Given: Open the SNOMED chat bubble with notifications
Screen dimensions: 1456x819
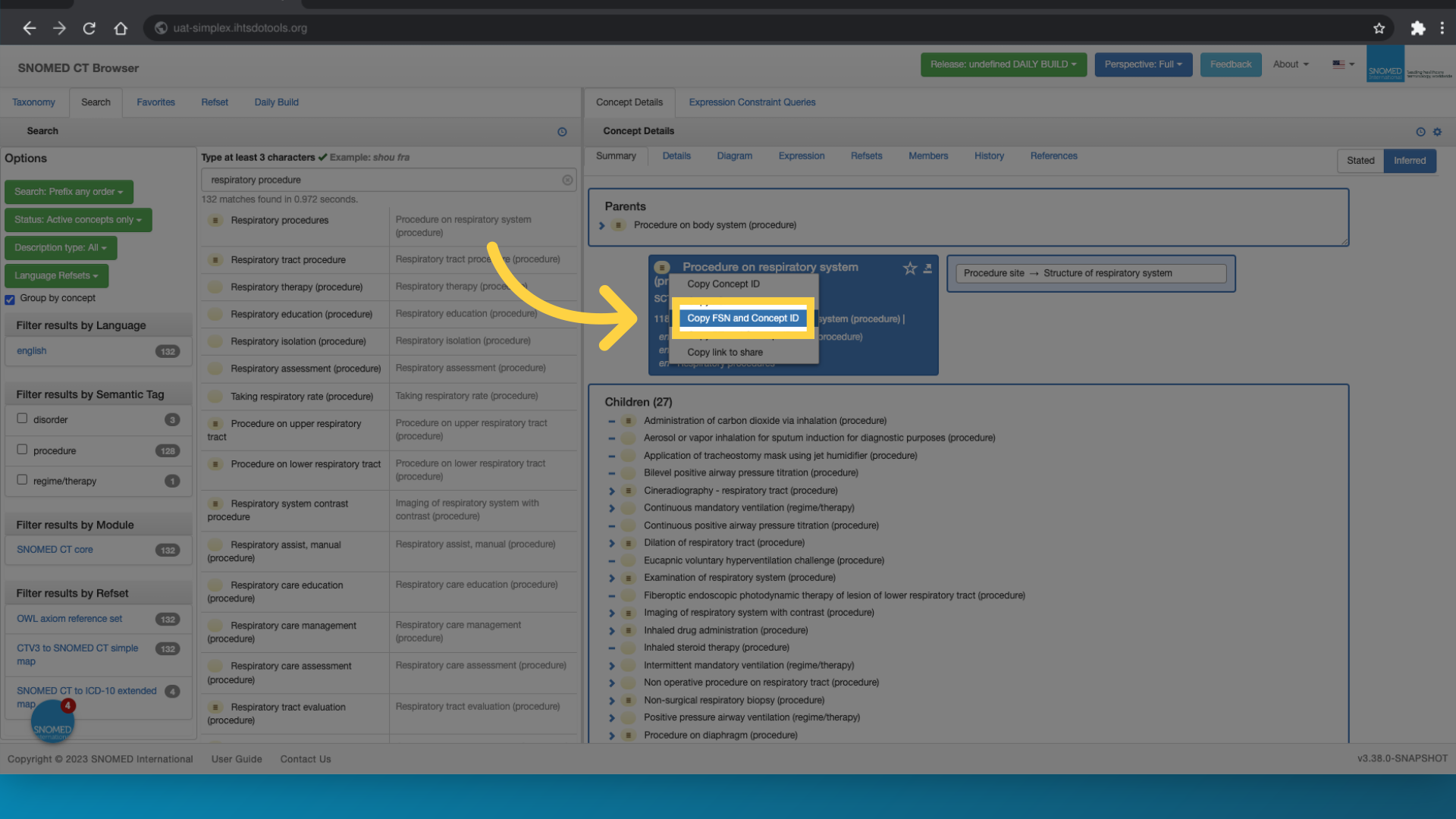Looking at the screenshot, I should point(52,721).
